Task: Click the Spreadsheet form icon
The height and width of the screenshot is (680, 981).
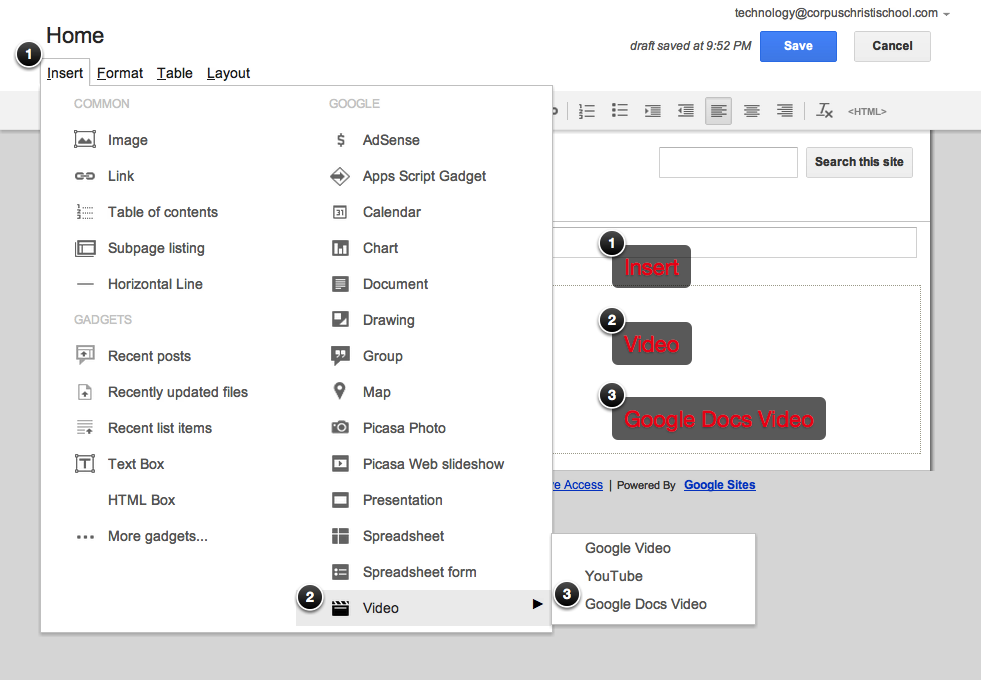Action: [340, 572]
